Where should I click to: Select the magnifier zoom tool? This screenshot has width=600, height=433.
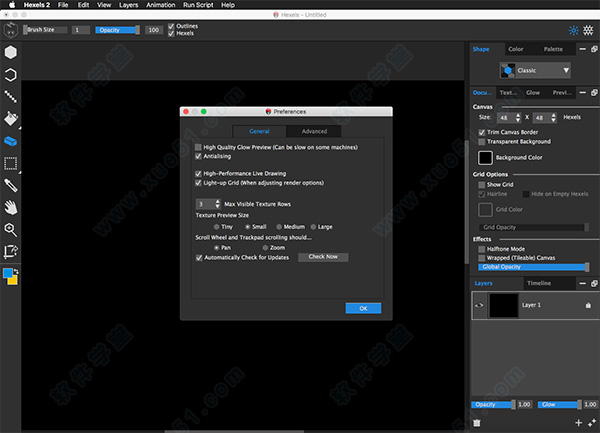11,230
